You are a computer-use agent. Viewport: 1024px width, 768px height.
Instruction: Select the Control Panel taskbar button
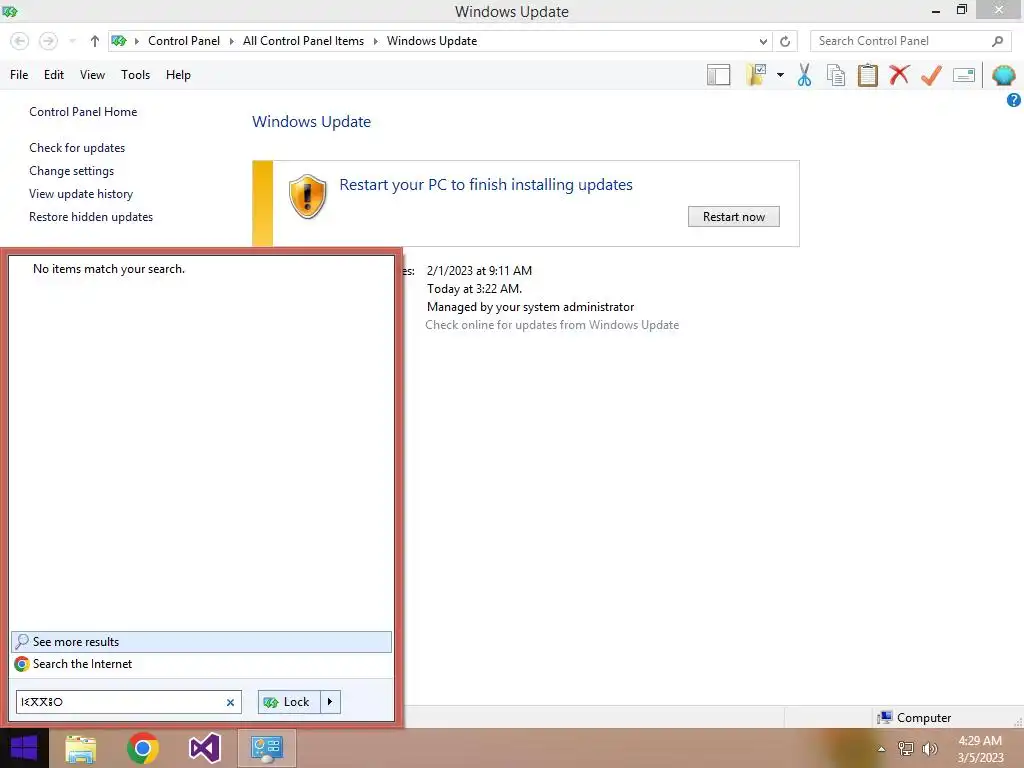click(266, 748)
